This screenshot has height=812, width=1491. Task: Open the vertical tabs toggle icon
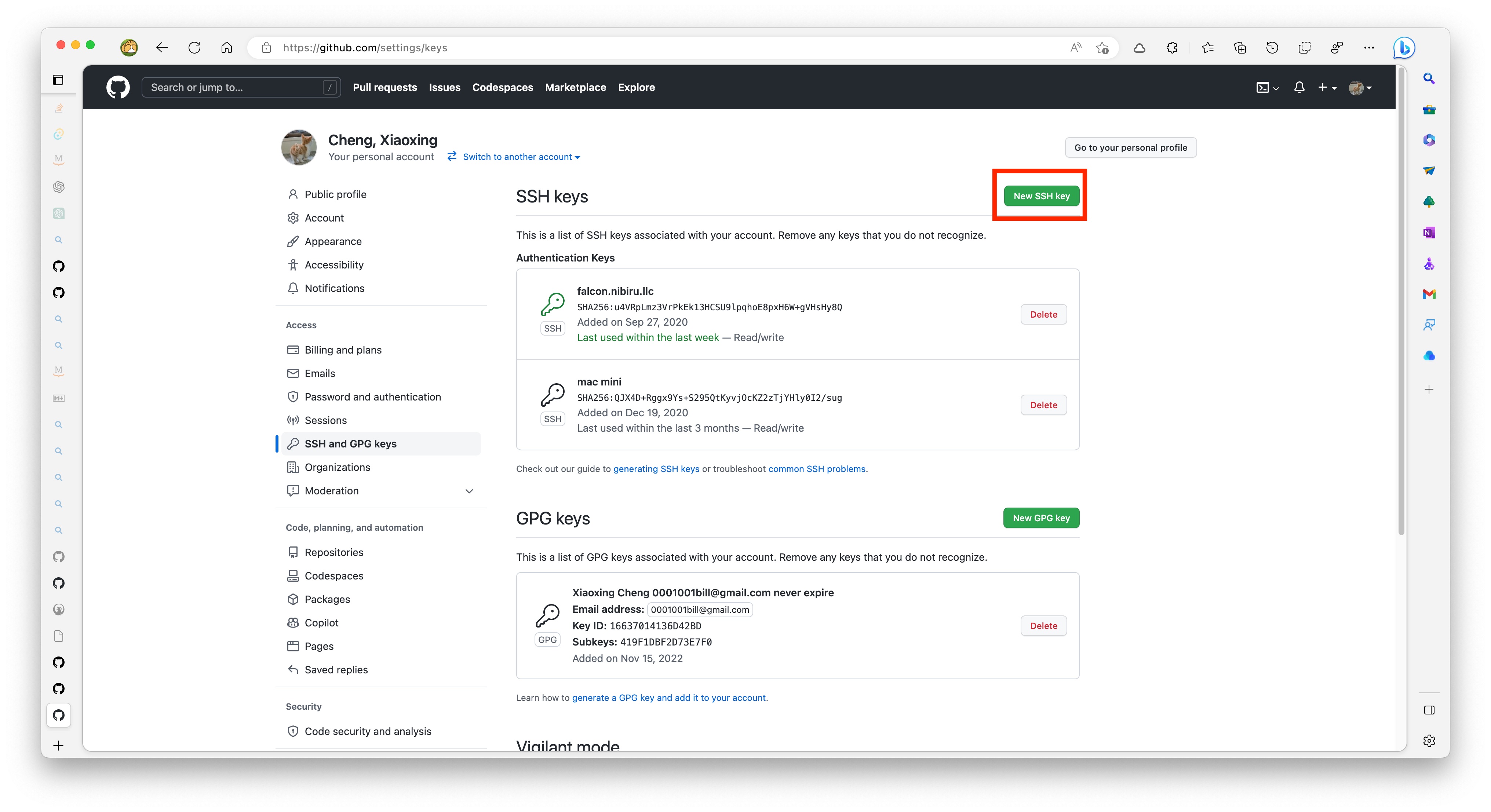coord(58,80)
